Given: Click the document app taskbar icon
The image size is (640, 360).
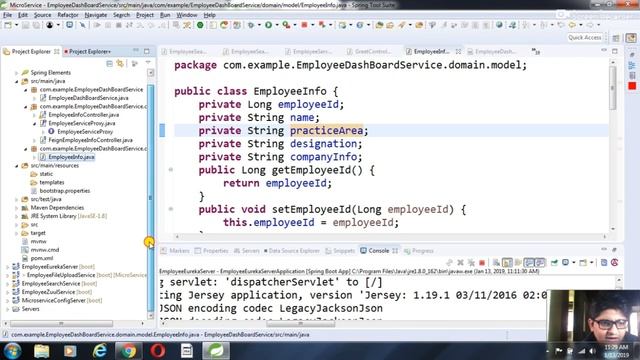Looking at the screenshot, I should pos(187,351).
